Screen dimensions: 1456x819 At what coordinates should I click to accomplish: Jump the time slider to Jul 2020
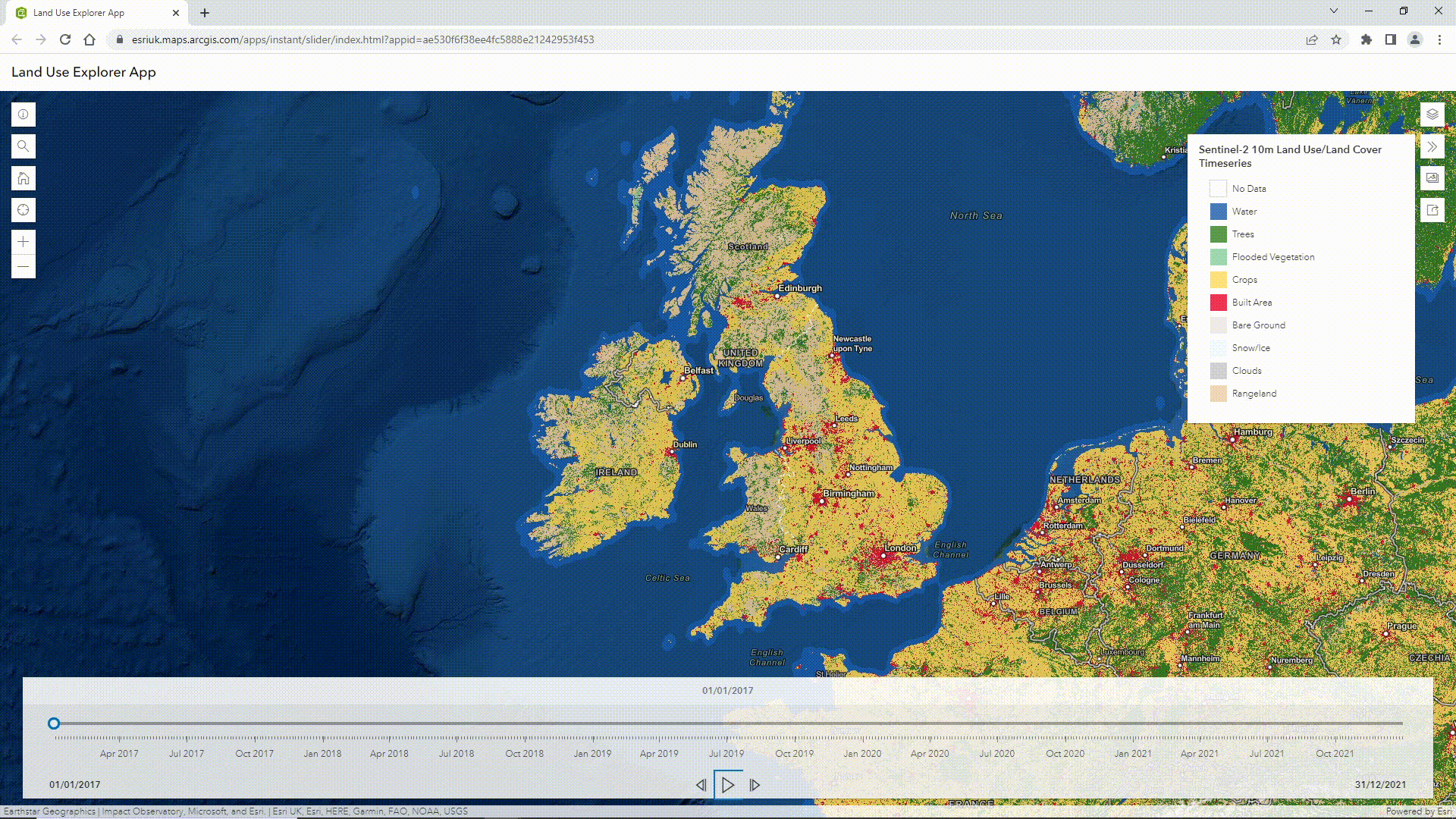(x=996, y=754)
